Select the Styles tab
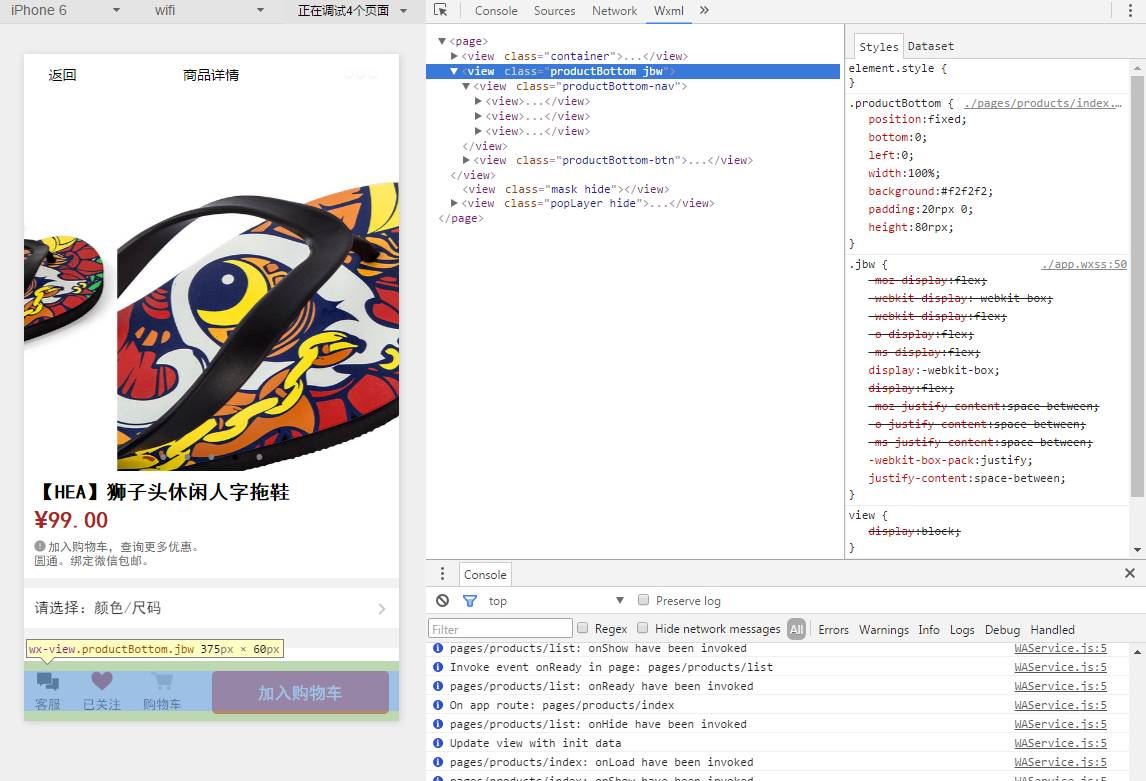The image size is (1146, 781). pyautogui.click(x=879, y=46)
